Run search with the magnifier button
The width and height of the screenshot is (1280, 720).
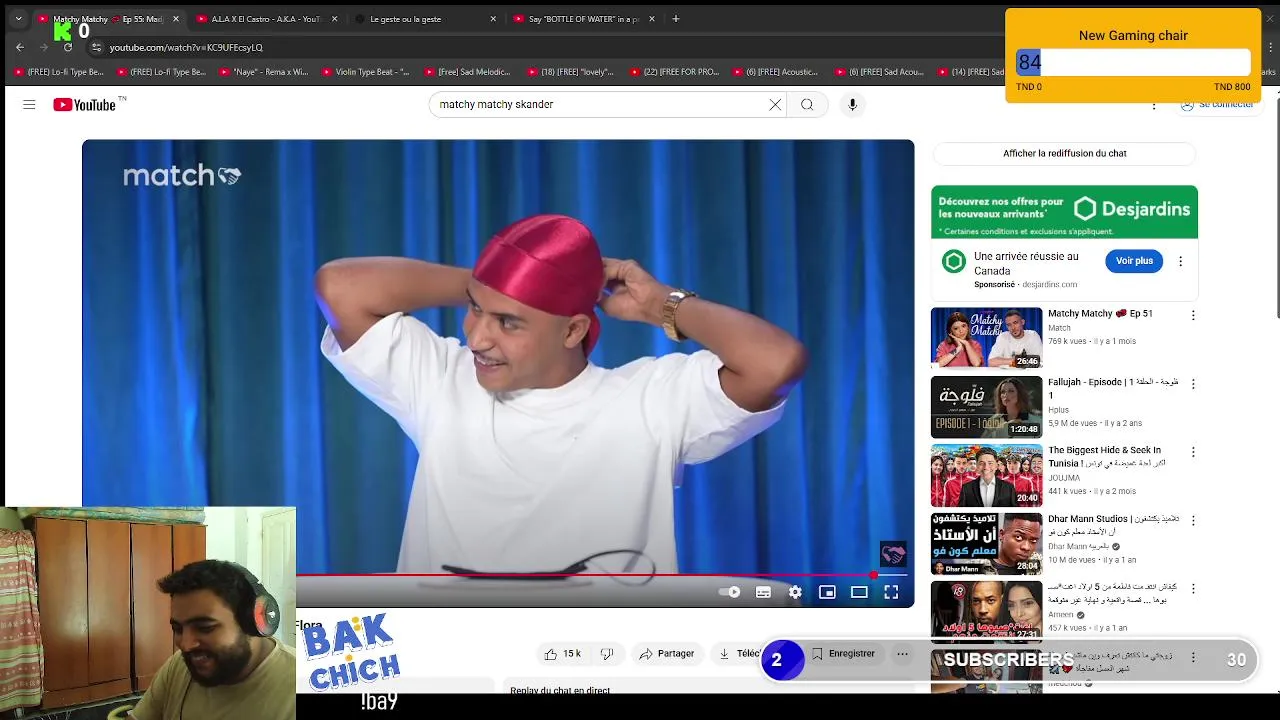807,104
